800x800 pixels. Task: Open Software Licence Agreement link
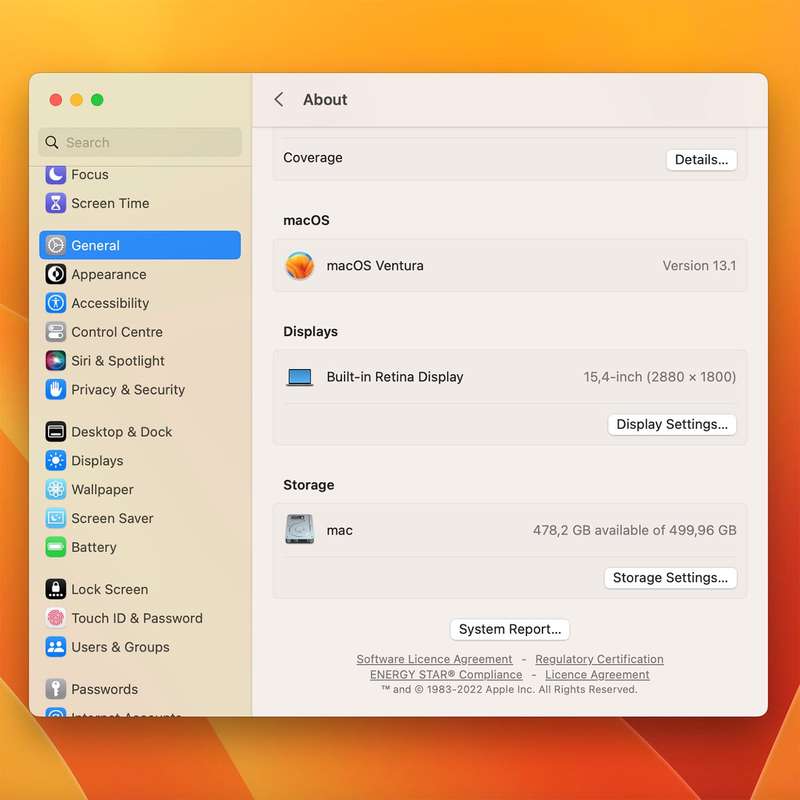[434, 659]
